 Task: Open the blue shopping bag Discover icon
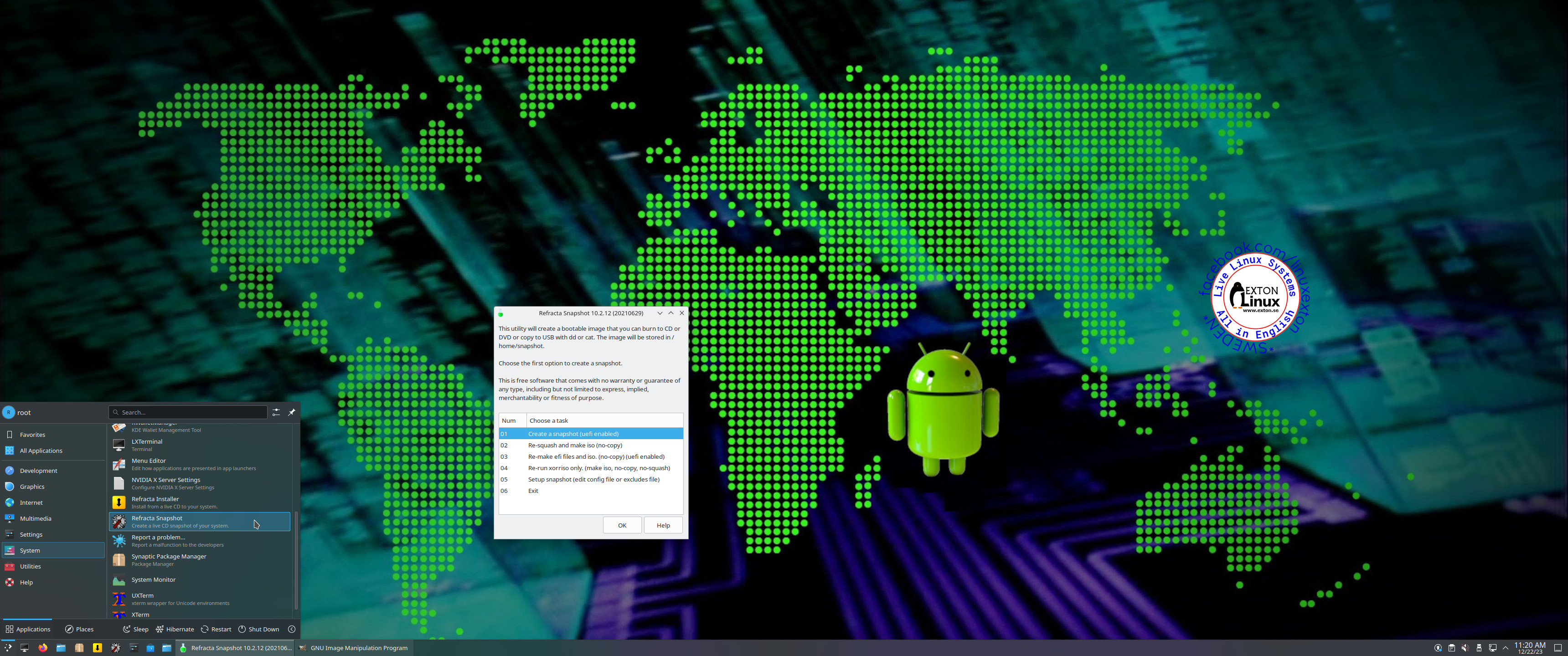pyautogui.click(x=150, y=647)
